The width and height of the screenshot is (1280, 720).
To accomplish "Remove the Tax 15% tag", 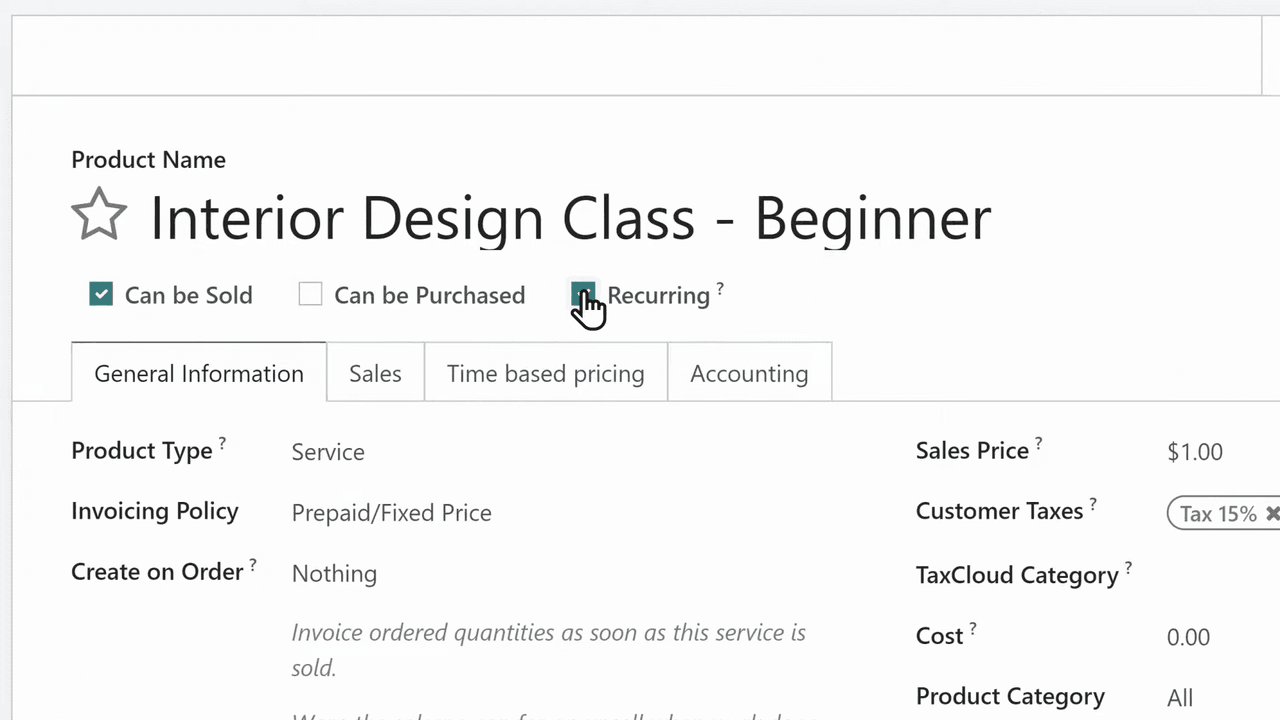I will point(1272,513).
